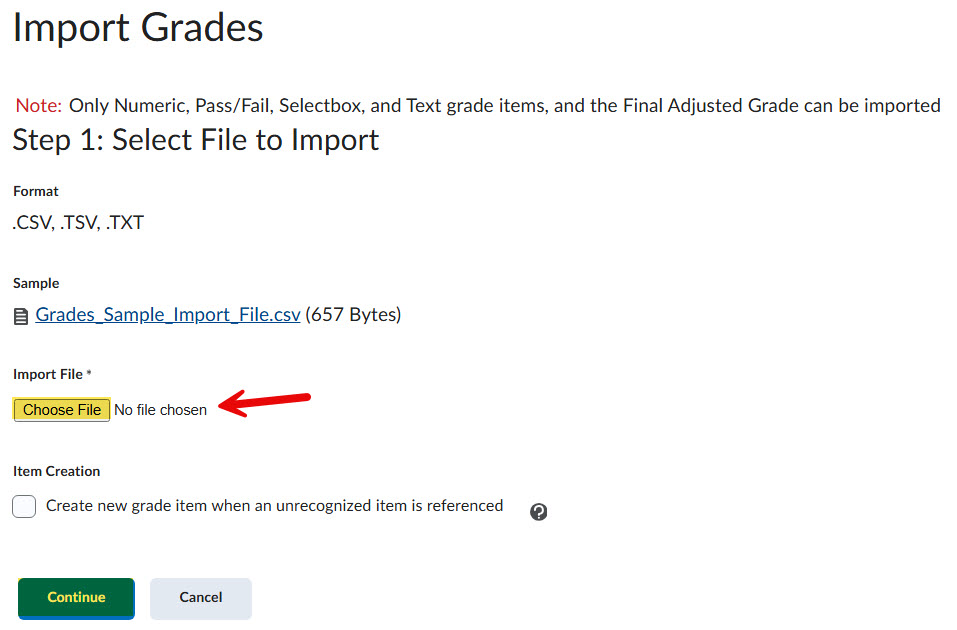Open the question mark help icon
The width and height of the screenshot is (957, 630).
[538, 512]
